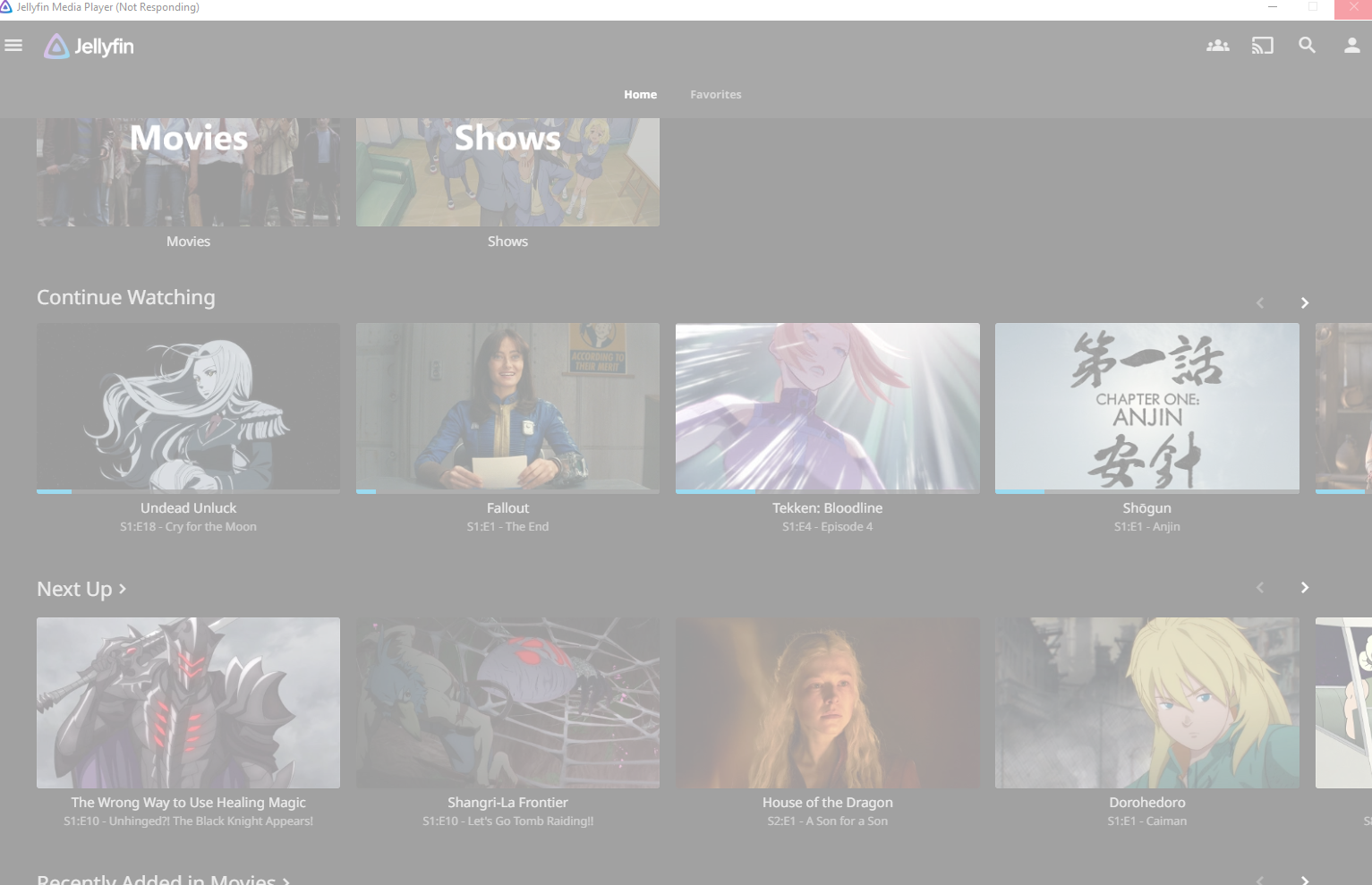Open the search magnifier icon
Viewport: 1372px width, 885px height.
[1307, 46]
